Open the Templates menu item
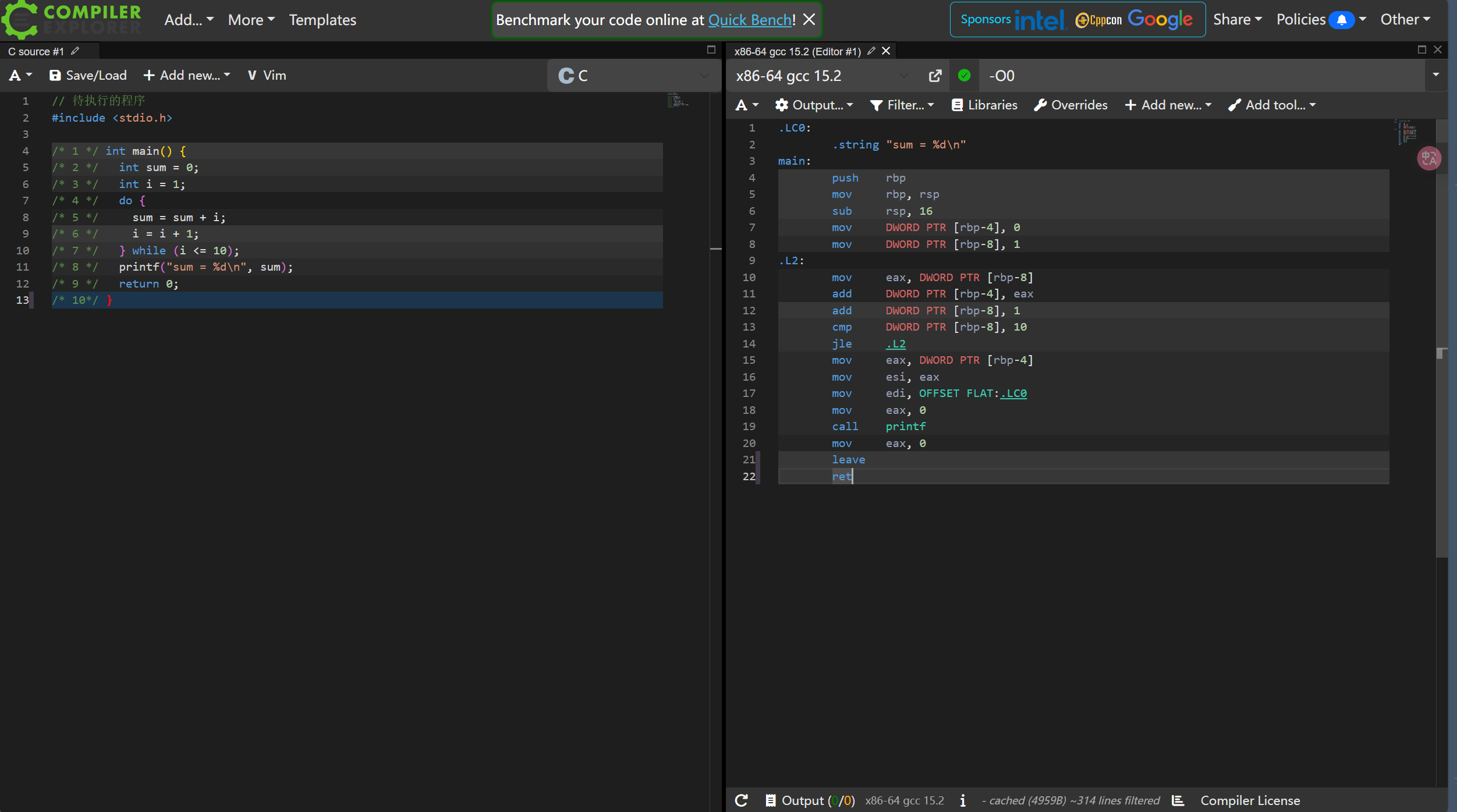 [322, 20]
